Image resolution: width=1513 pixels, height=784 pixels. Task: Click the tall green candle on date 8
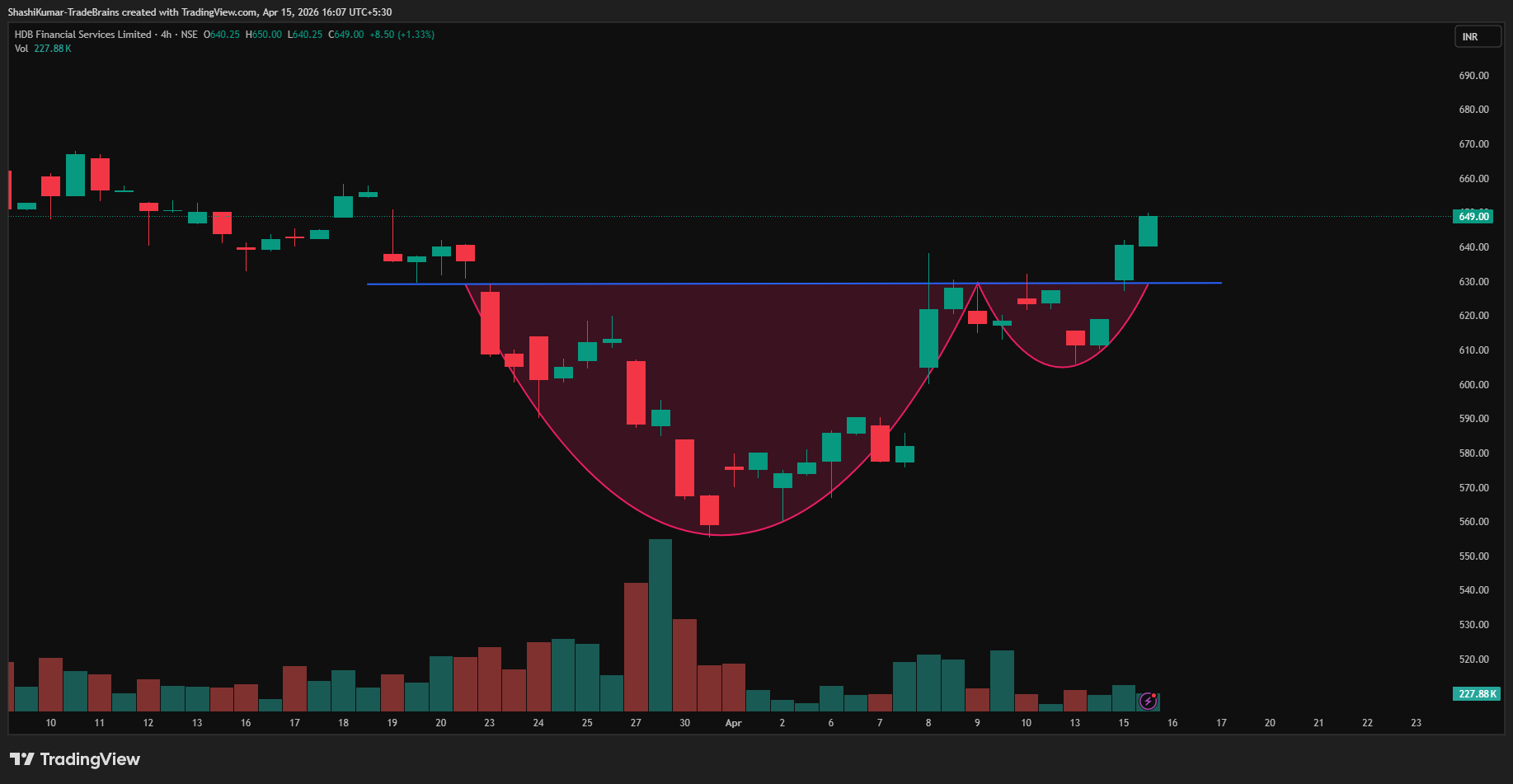coord(928,338)
